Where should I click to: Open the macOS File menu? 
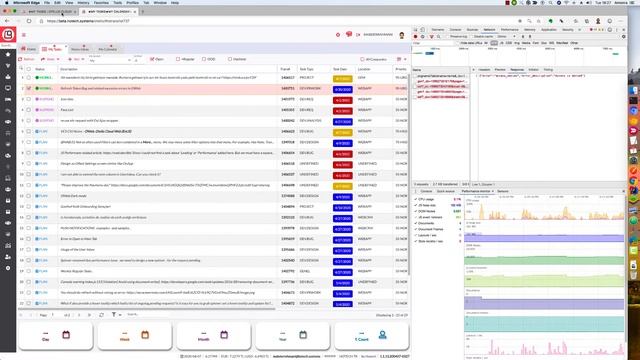coord(47,2)
